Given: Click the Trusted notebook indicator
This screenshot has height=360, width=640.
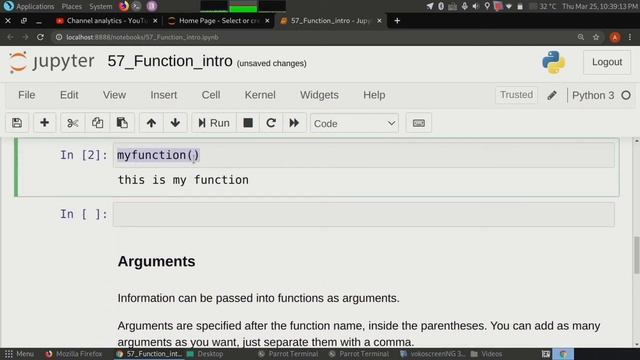Looking at the screenshot, I should tap(516, 95).
